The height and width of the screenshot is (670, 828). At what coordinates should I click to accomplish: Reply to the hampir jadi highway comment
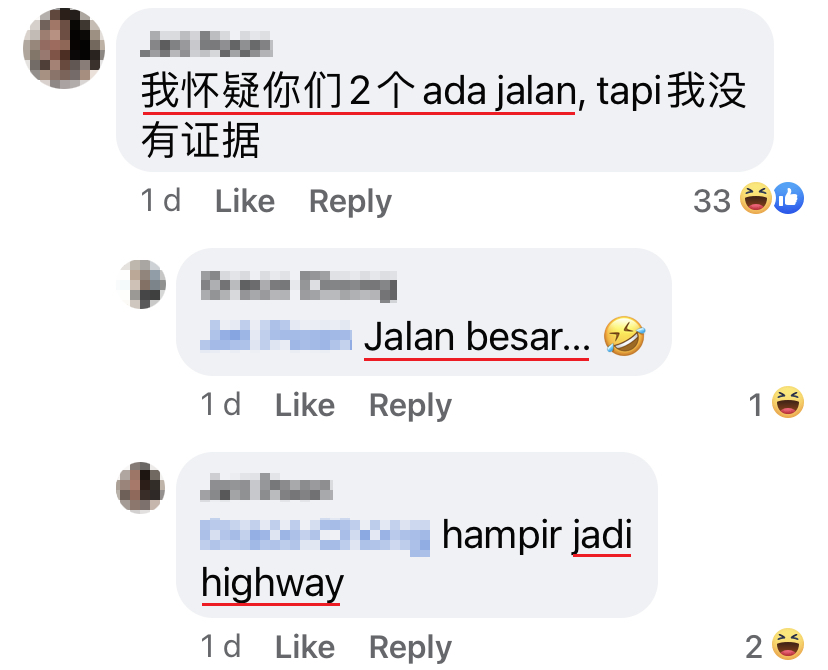[410, 647]
